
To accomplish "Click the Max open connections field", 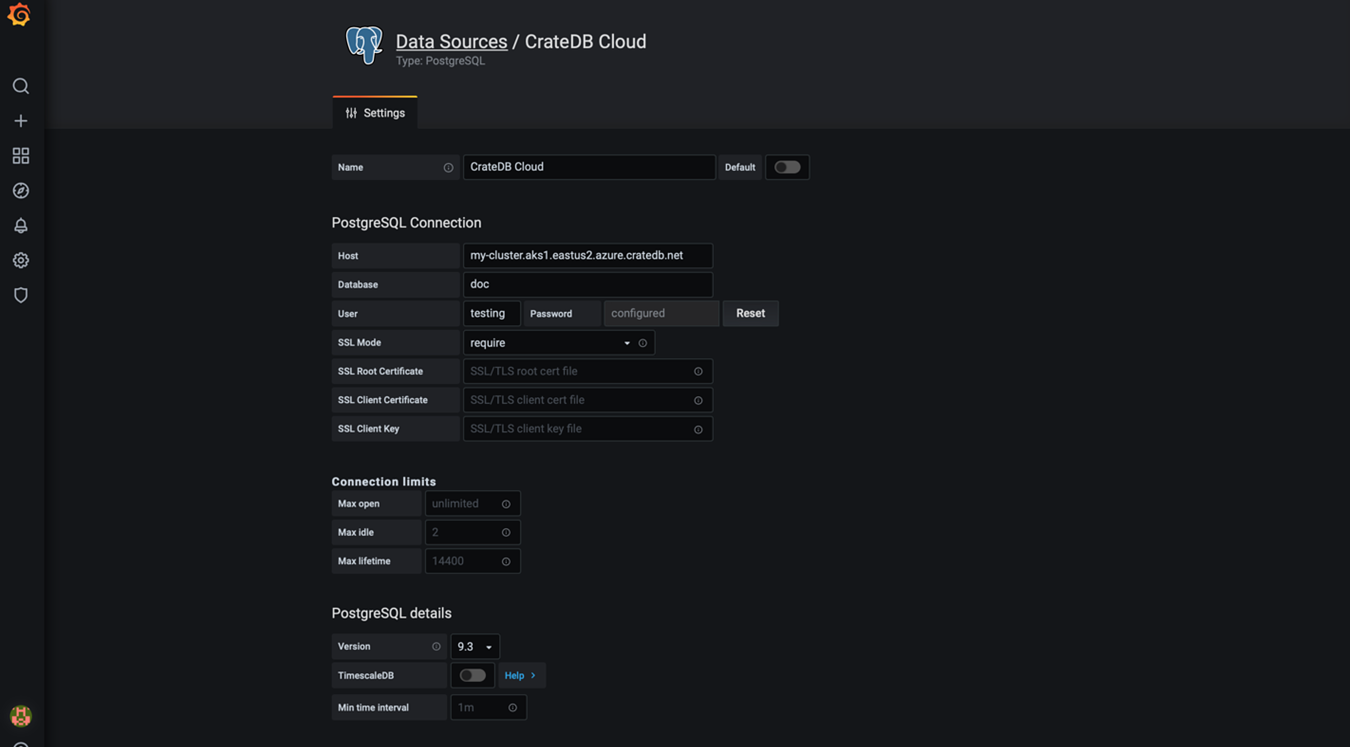I will pyautogui.click(x=462, y=504).
